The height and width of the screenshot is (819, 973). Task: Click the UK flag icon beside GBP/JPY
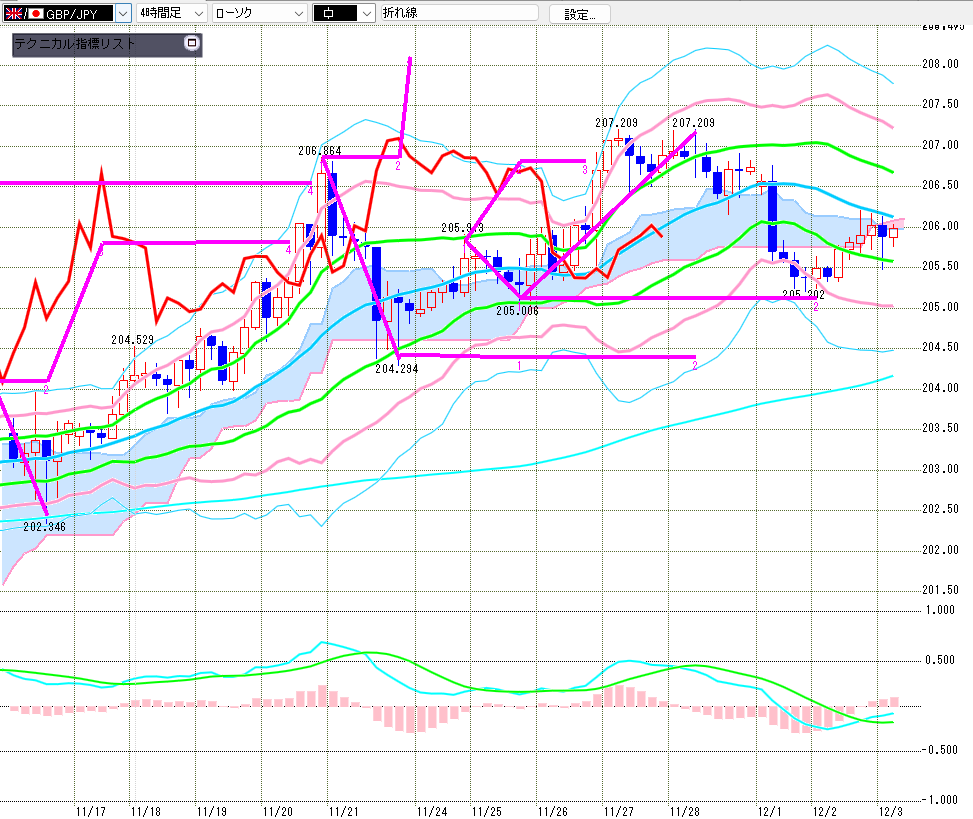click(x=12, y=13)
